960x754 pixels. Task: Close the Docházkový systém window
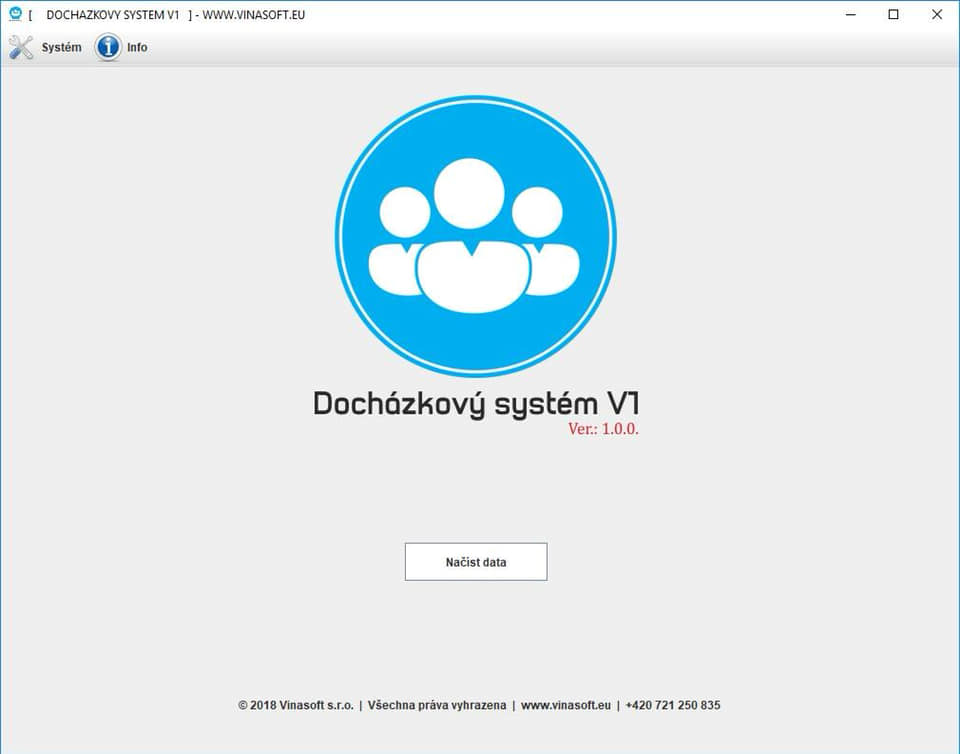tap(937, 15)
